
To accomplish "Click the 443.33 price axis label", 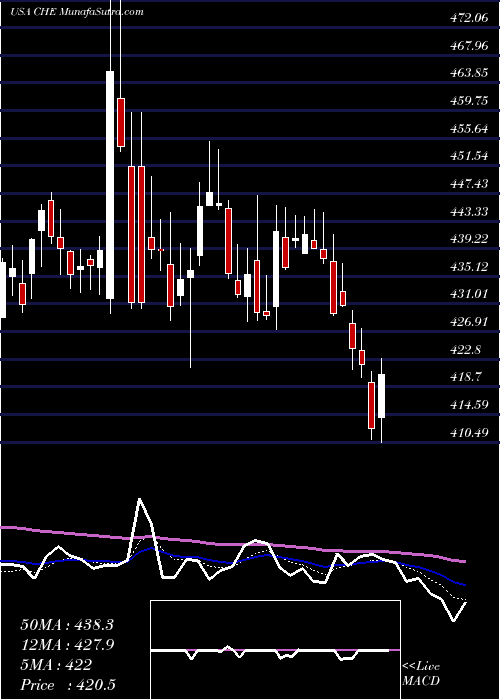I will 469,211.
